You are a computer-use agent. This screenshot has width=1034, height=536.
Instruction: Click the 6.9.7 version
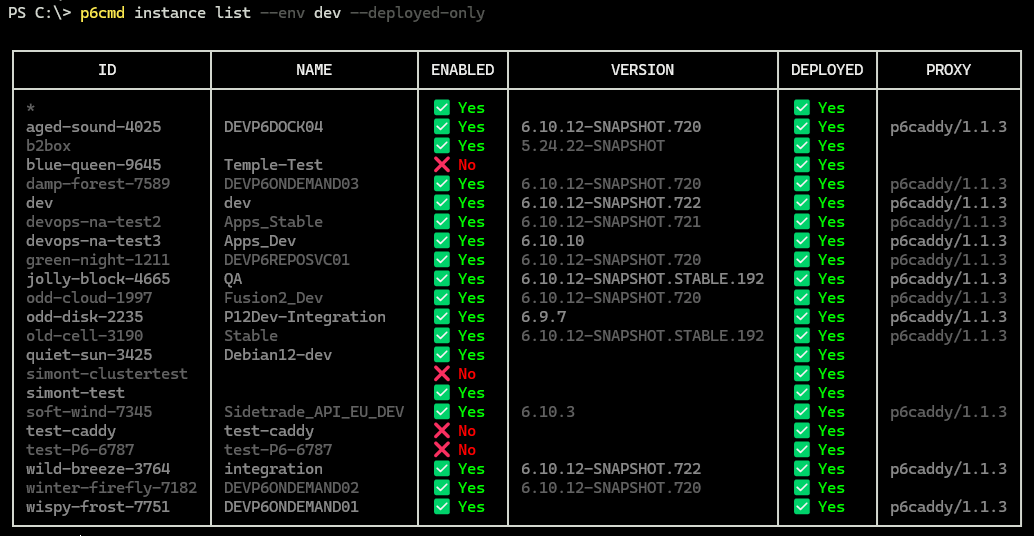(543, 316)
